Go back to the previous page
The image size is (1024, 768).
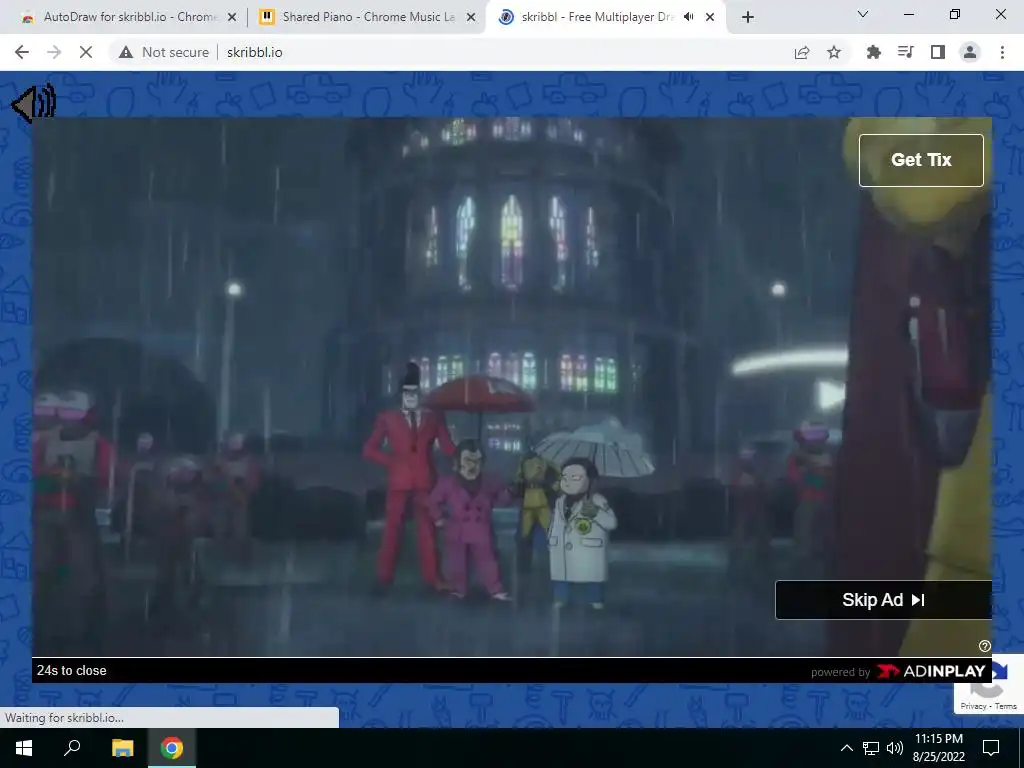coord(22,52)
